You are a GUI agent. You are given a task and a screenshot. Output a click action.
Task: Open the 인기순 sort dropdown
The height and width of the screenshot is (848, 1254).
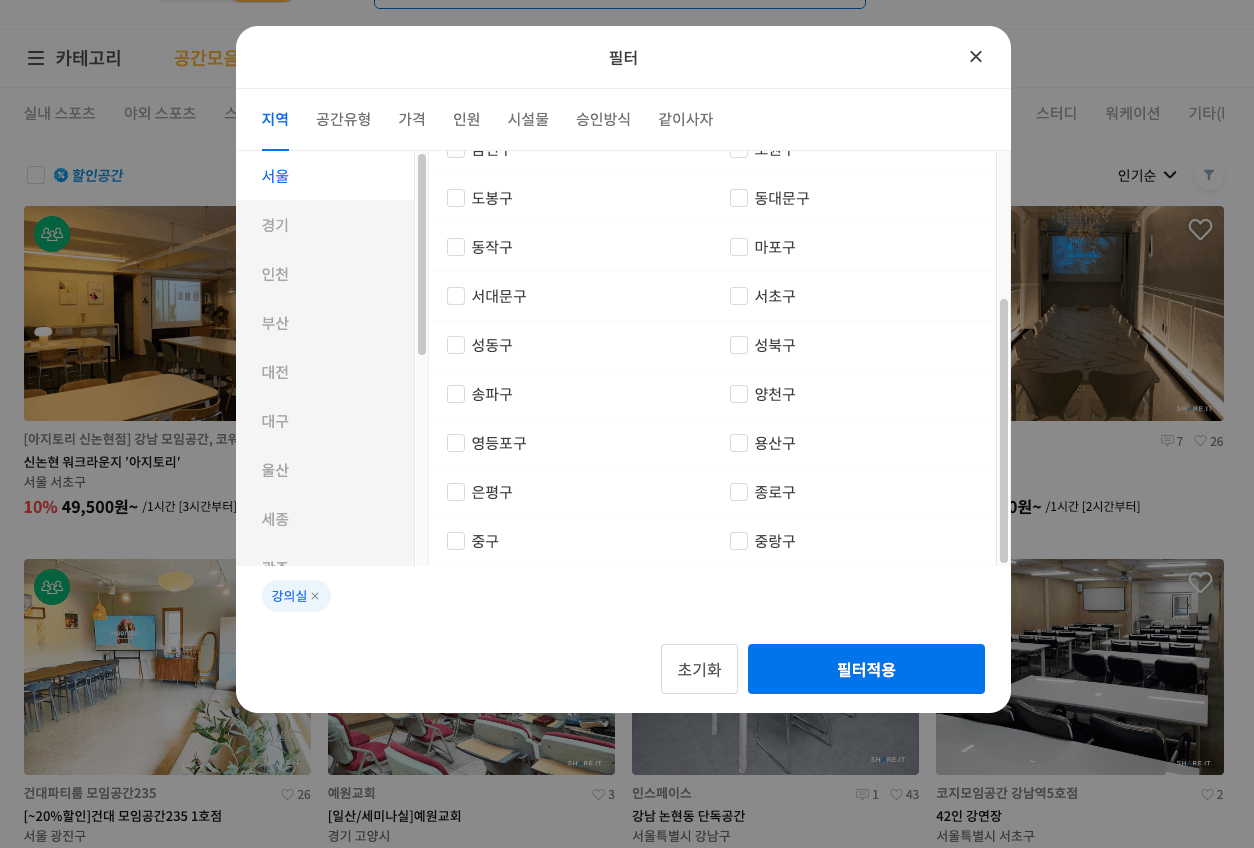click(x=1147, y=175)
